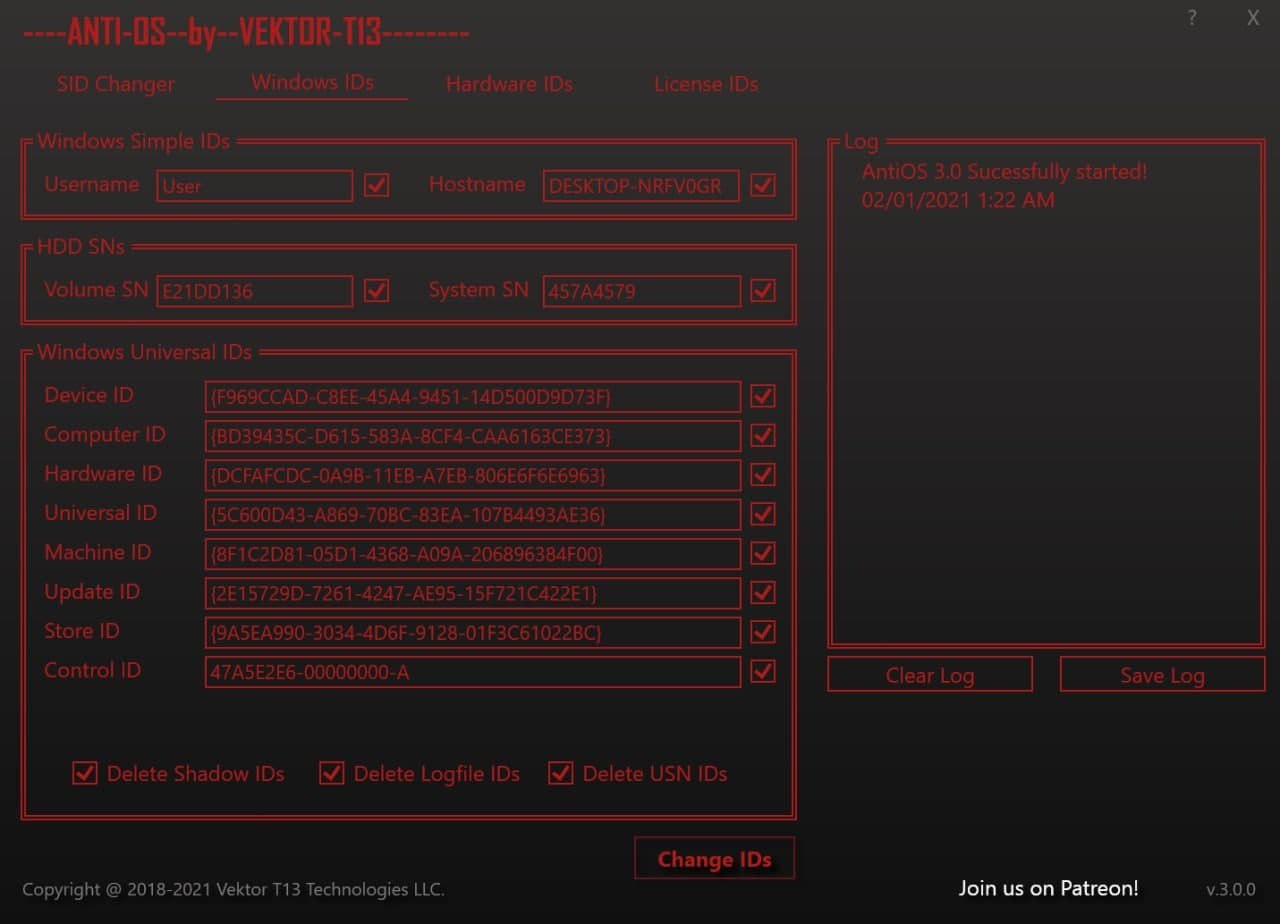
Task: Disable Delete Shadow IDs option
Action: [x=85, y=773]
